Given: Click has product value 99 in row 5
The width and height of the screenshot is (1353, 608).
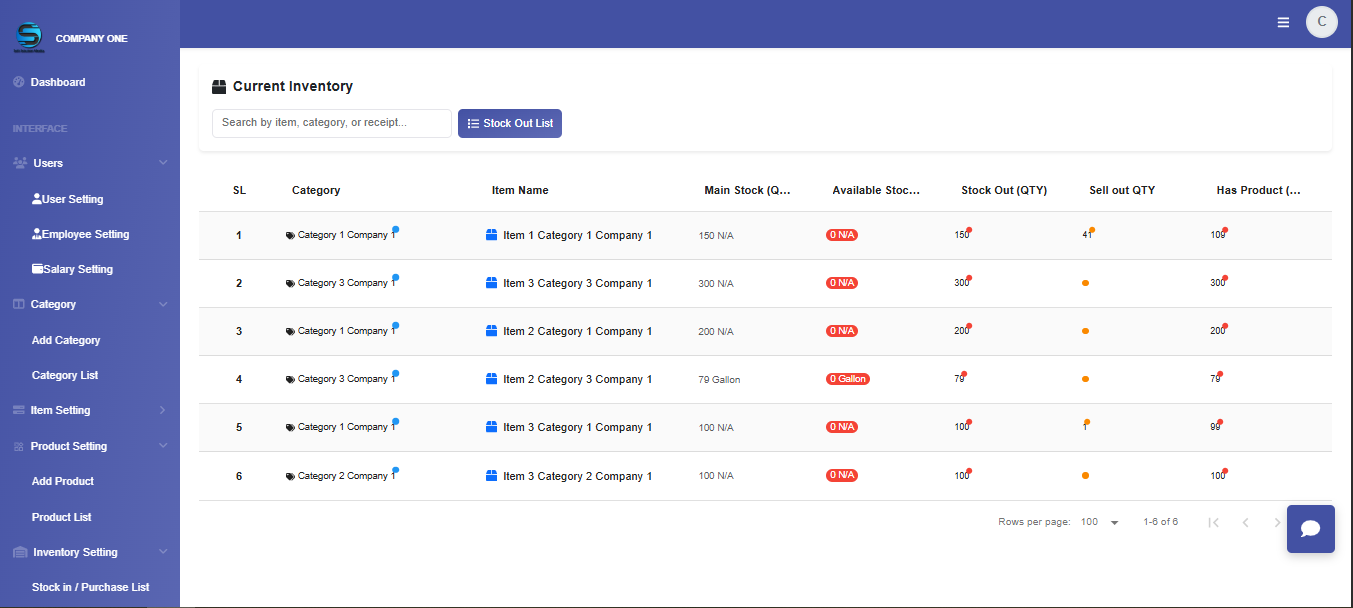Looking at the screenshot, I should pos(1215,427).
